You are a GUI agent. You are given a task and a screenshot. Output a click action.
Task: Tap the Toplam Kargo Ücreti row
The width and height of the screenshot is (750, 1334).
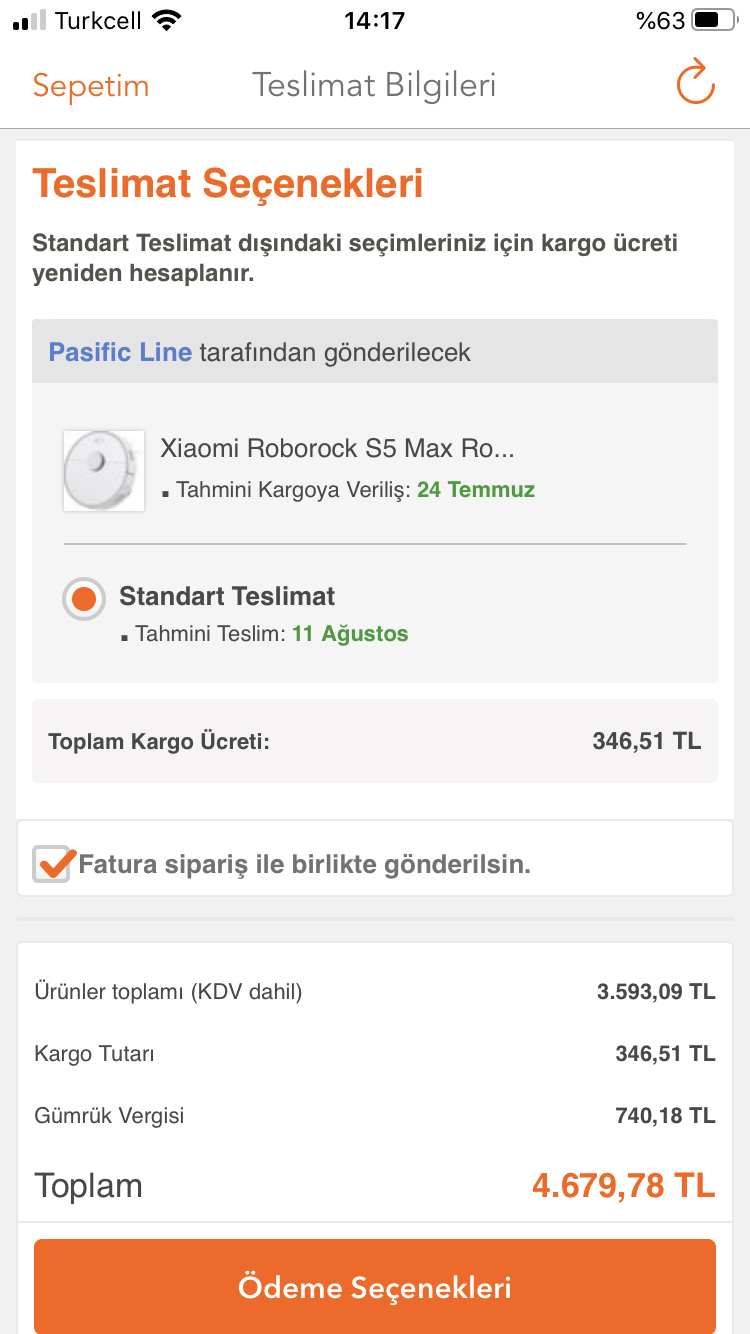coord(375,741)
